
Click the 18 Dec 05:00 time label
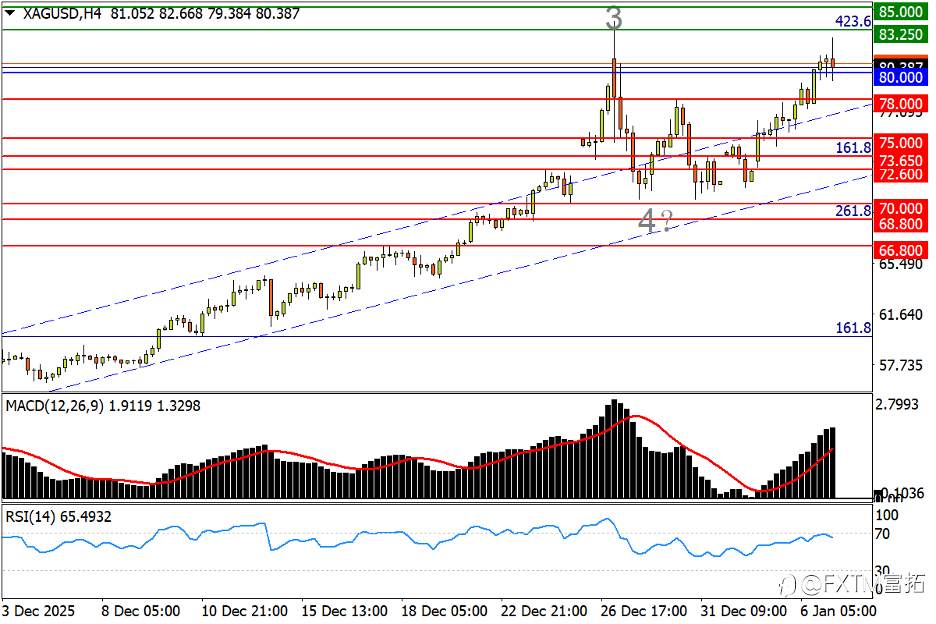coord(444,611)
